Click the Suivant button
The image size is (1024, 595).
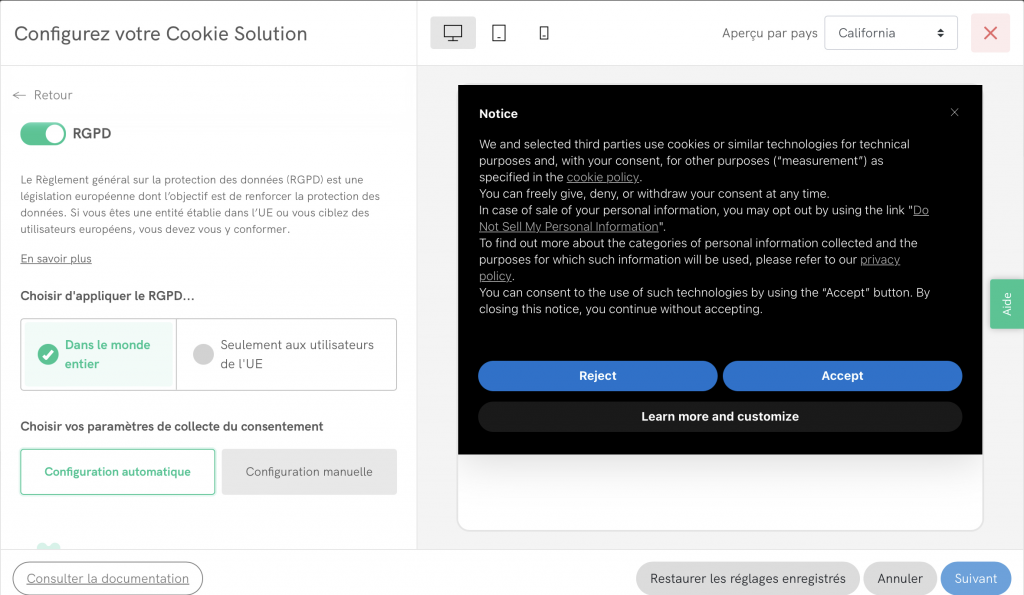click(975, 578)
